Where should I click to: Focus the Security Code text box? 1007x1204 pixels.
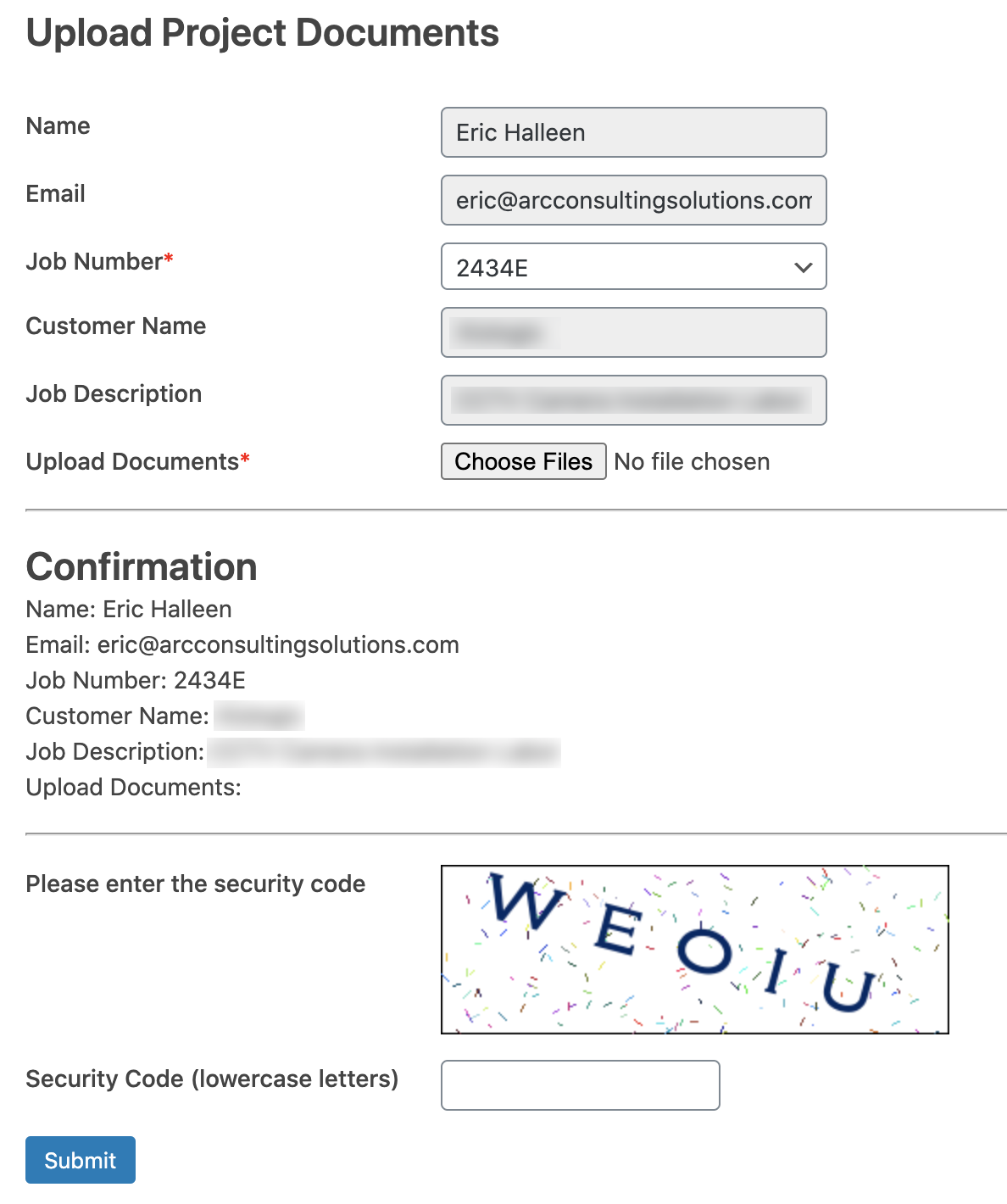tap(580, 1085)
